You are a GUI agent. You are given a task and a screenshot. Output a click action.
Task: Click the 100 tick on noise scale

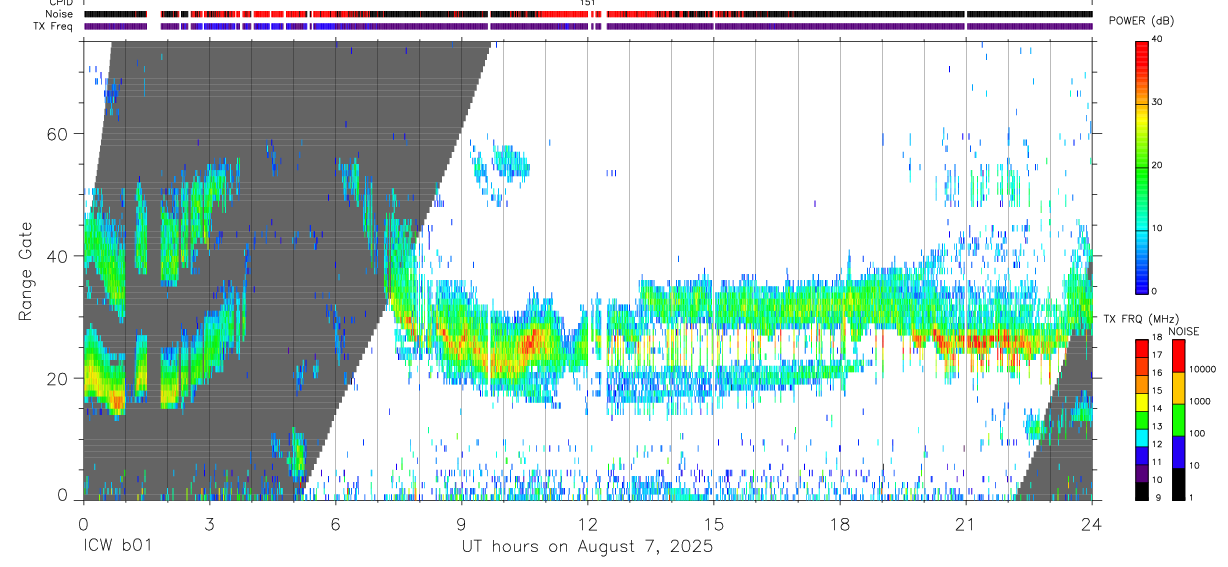pyautogui.click(x=1198, y=433)
